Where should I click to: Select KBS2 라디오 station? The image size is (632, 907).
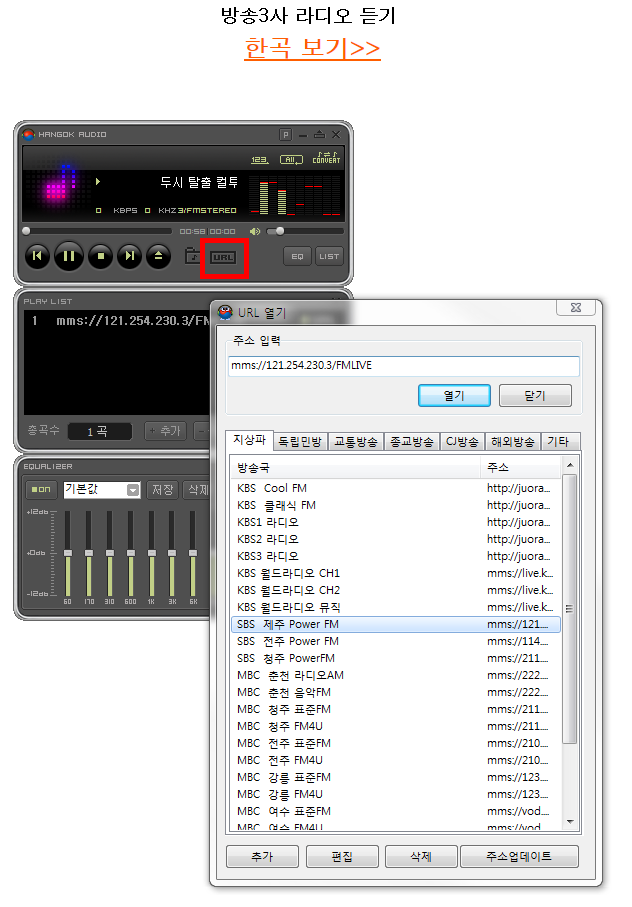click(396, 539)
